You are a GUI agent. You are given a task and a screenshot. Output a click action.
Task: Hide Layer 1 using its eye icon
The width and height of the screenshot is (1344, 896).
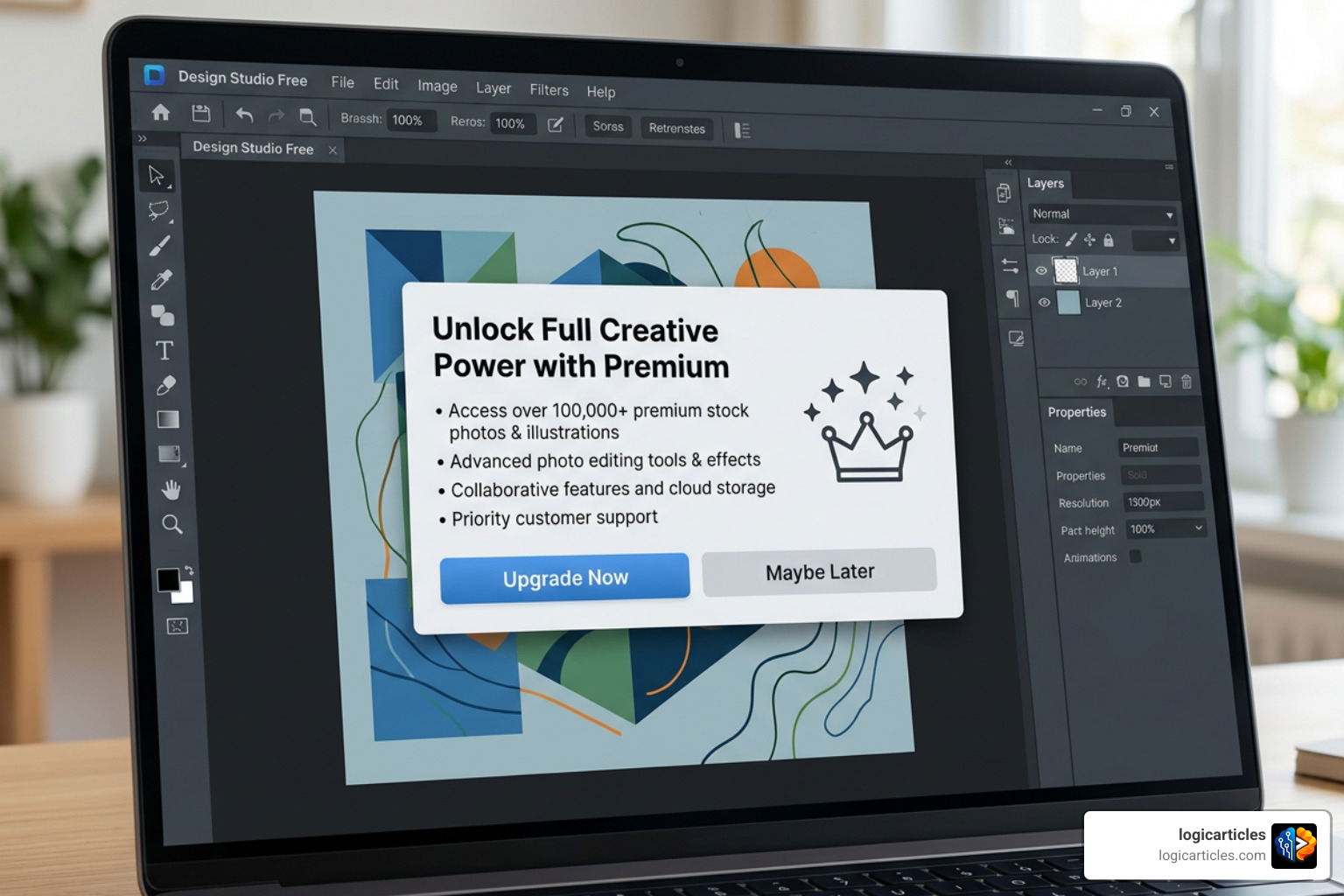1041,270
